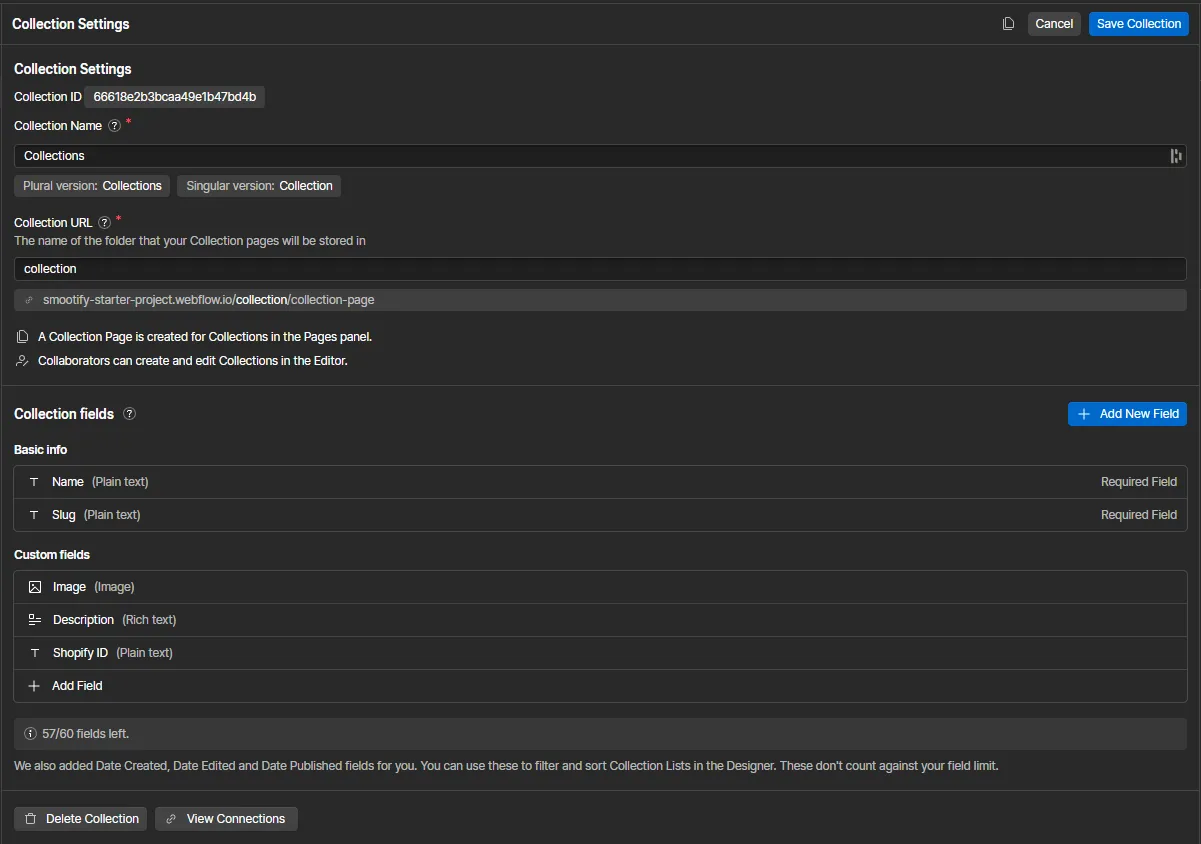
Task: Focus the Collection URL input field
Action: coord(600,269)
